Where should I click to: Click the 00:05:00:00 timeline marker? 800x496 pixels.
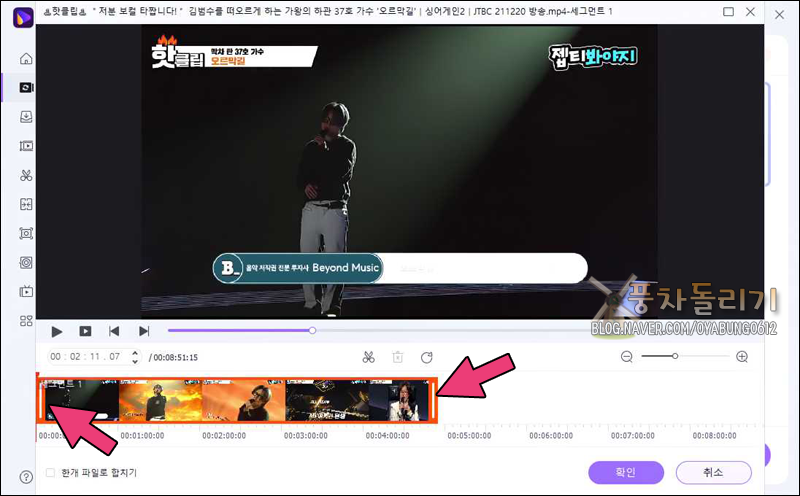pos(469,436)
